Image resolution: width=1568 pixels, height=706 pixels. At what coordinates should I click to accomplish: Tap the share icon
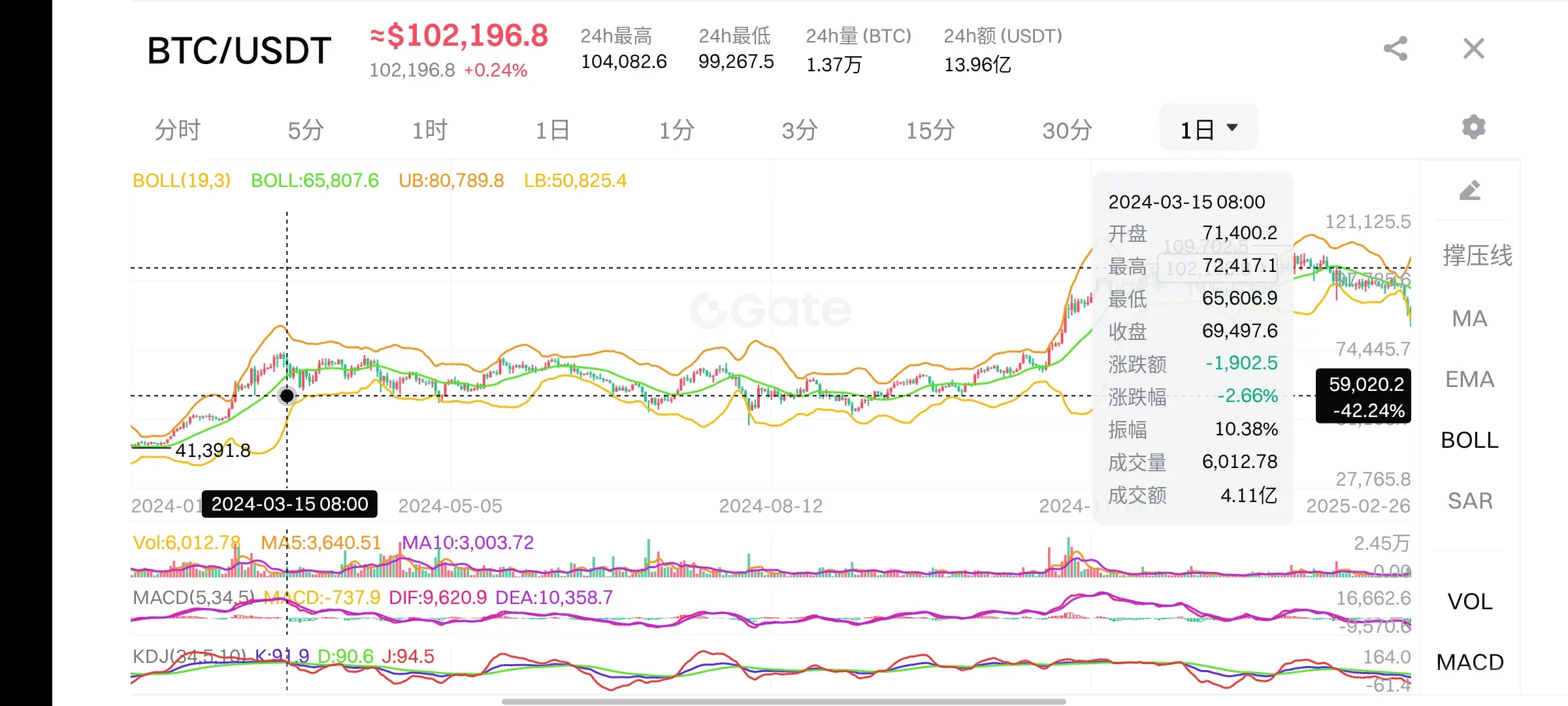pyautogui.click(x=1395, y=49)
